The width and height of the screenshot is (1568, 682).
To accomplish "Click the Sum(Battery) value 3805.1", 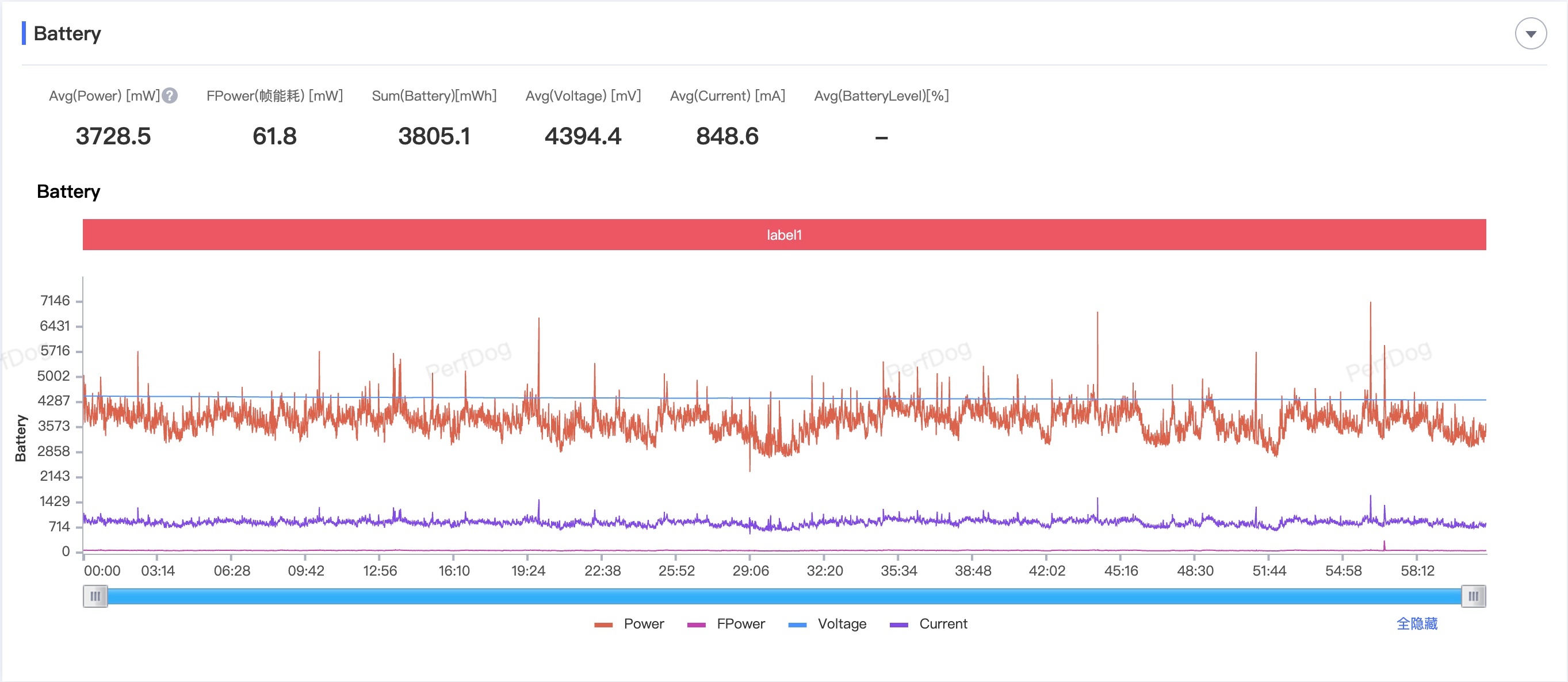I will pyautogui.click(x=434, y=136).
